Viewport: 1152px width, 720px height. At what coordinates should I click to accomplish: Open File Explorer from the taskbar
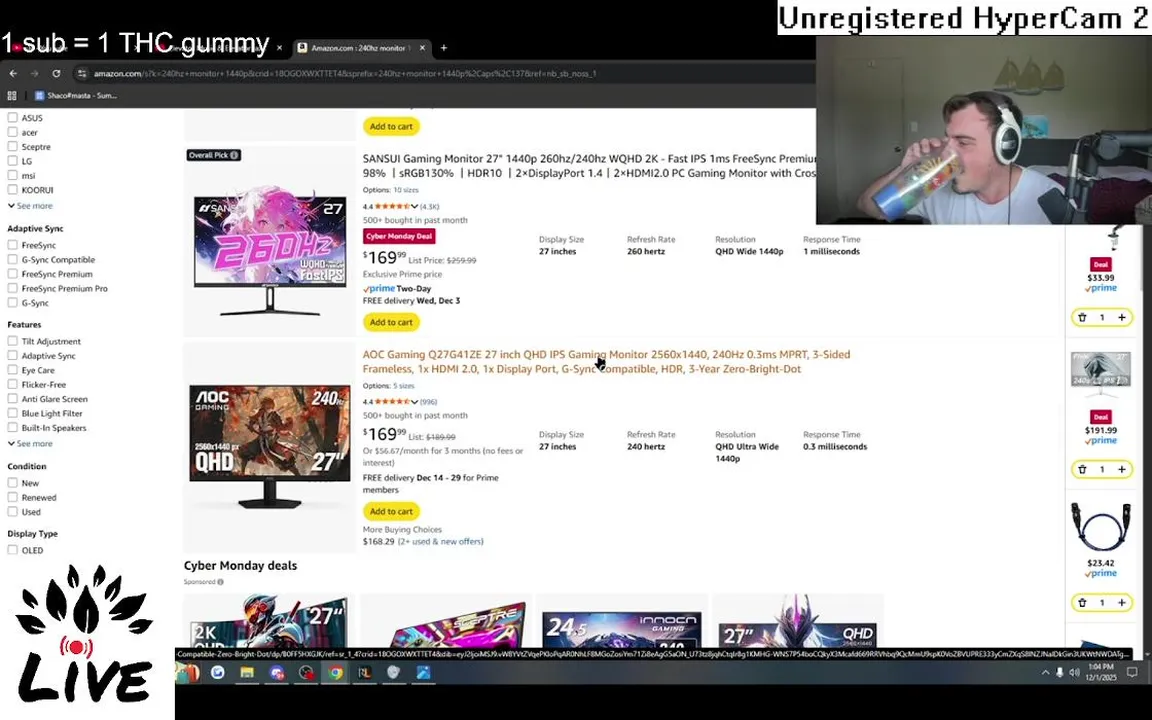[x=247, y=672]
